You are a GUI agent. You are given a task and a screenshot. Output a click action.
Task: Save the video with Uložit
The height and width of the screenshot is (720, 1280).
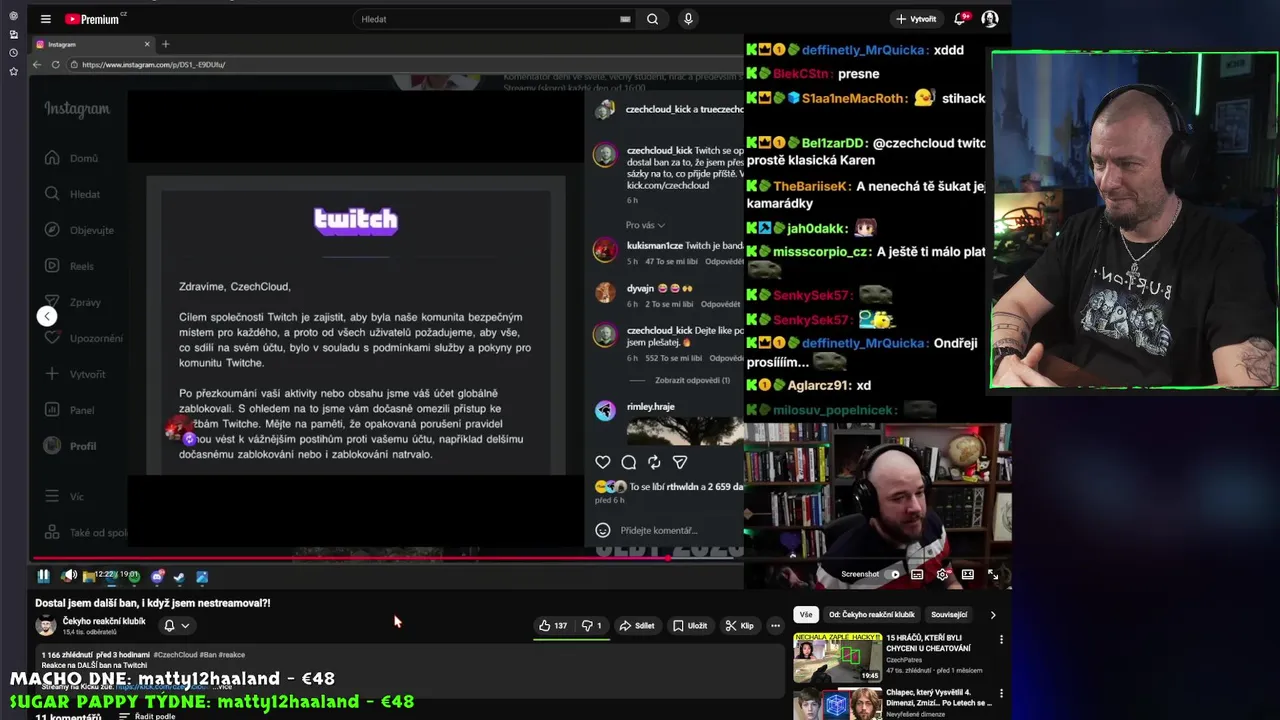(x=690, y=626)
